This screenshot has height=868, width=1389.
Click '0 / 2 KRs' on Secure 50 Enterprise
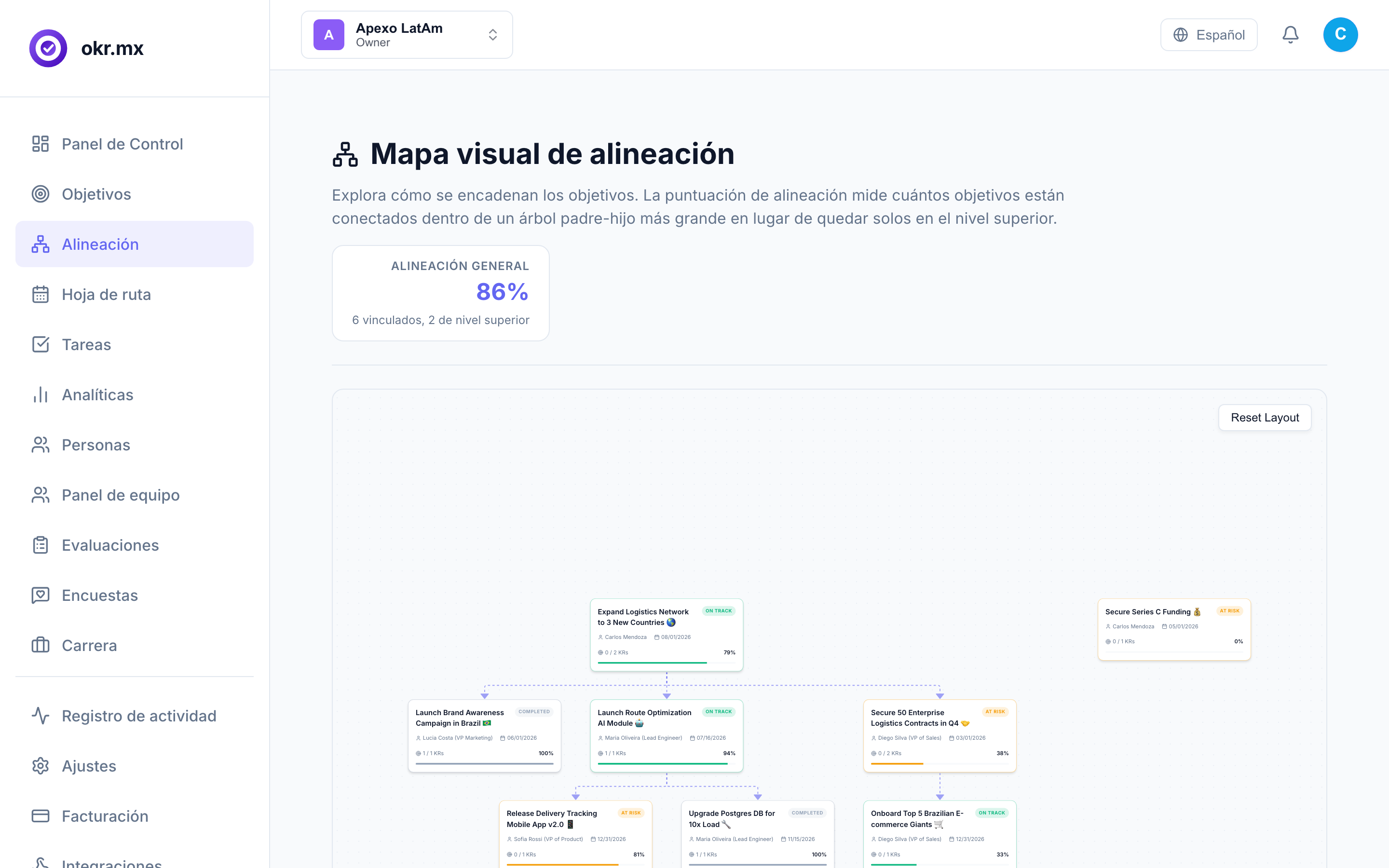pyautogui.click(x=890, y=753)
